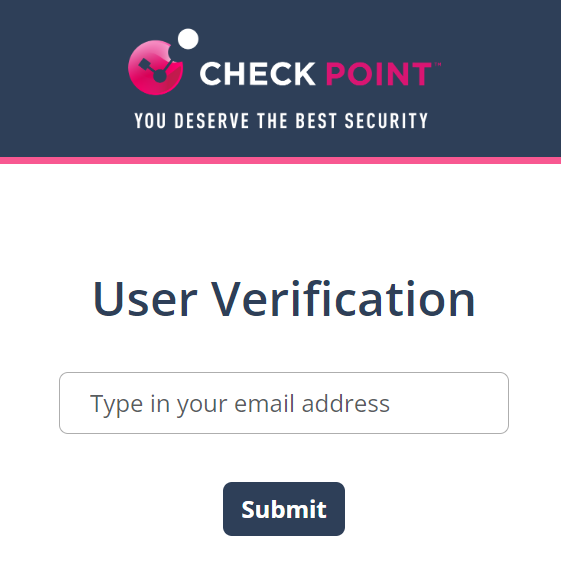Click the User Verification heading
The height and width of the screenshot is (565, 561).
(284, 299)
